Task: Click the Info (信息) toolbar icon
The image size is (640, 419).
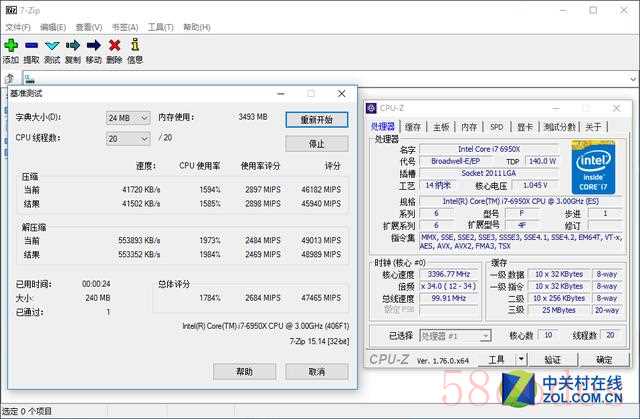Action: [135, 45]
